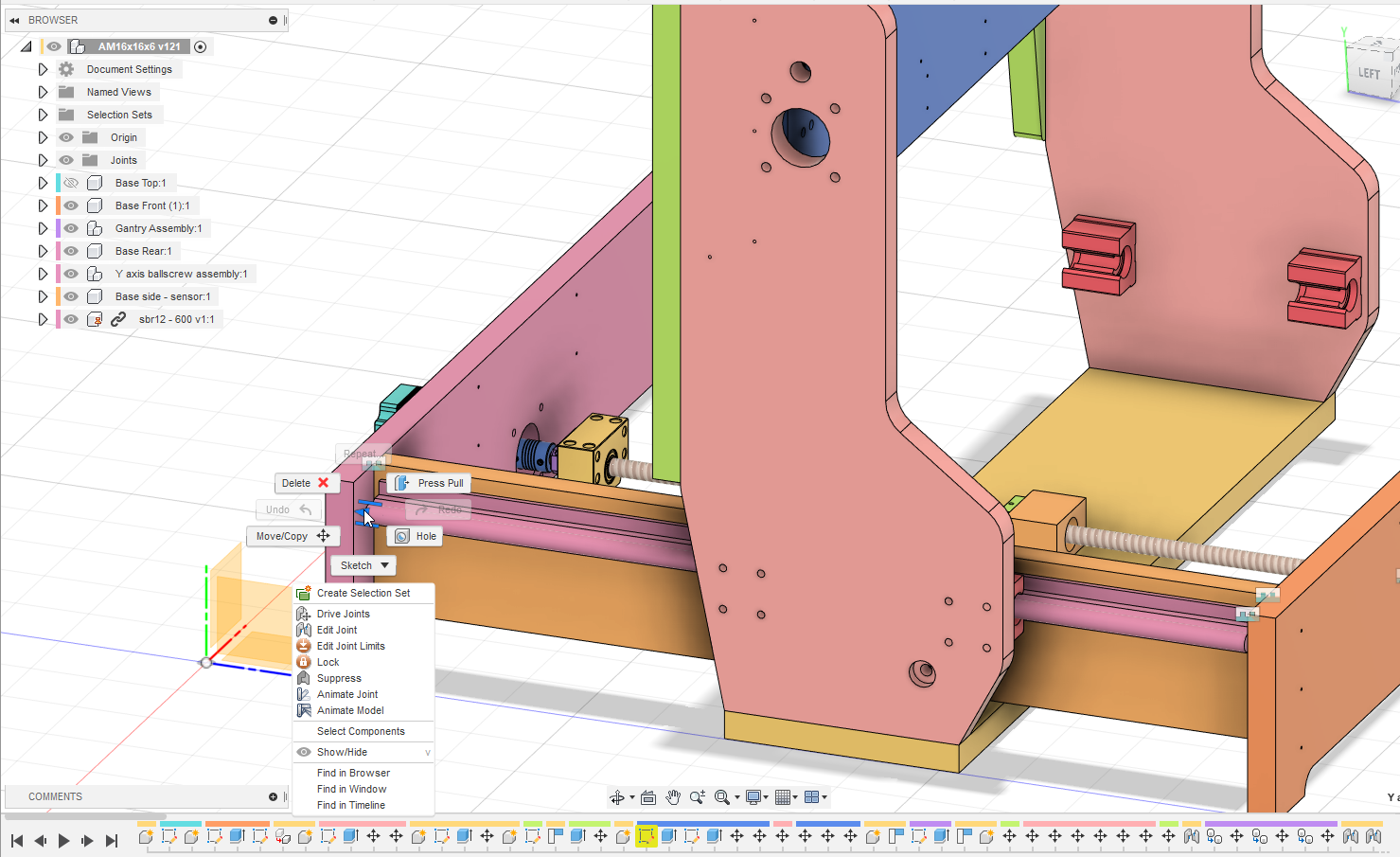
Task: Click the Look At camera icon
Action: [648, 797]
